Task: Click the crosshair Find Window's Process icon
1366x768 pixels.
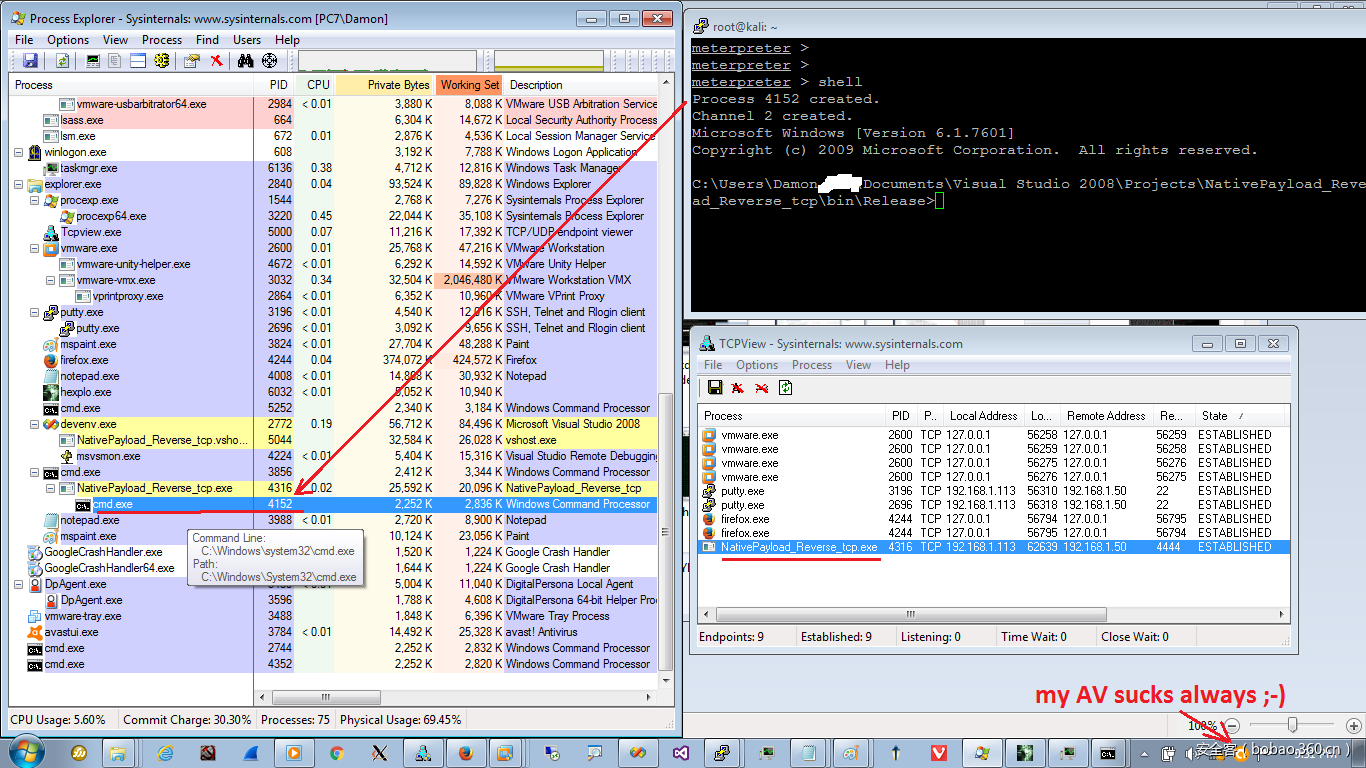Action: (x=269, y=61)
